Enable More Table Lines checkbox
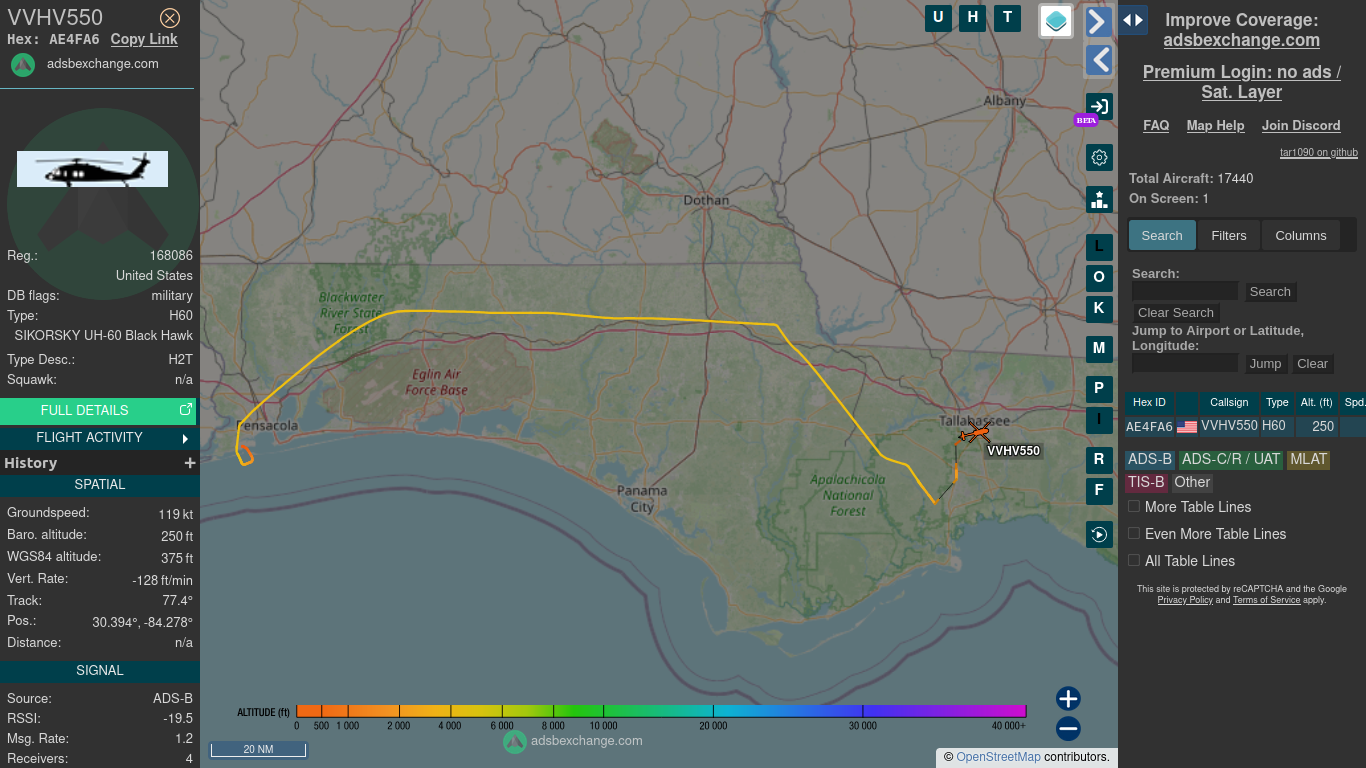 coord(1134,507)
